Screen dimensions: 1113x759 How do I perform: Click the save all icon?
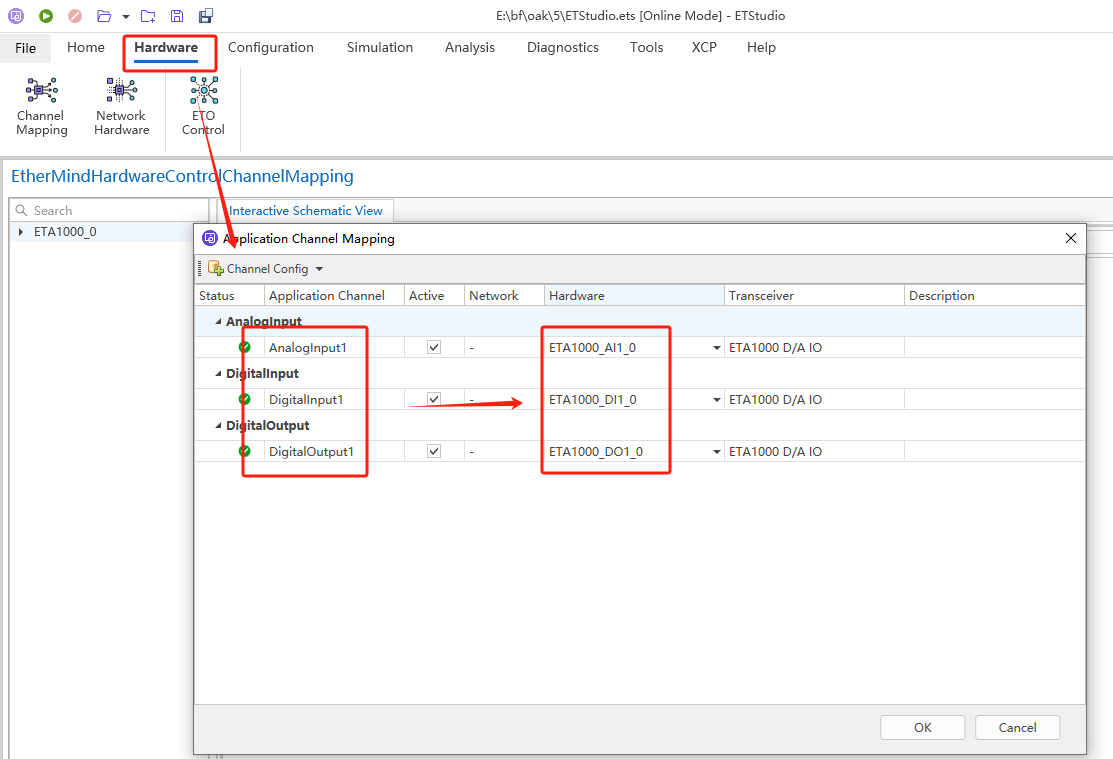click(205, 16)
